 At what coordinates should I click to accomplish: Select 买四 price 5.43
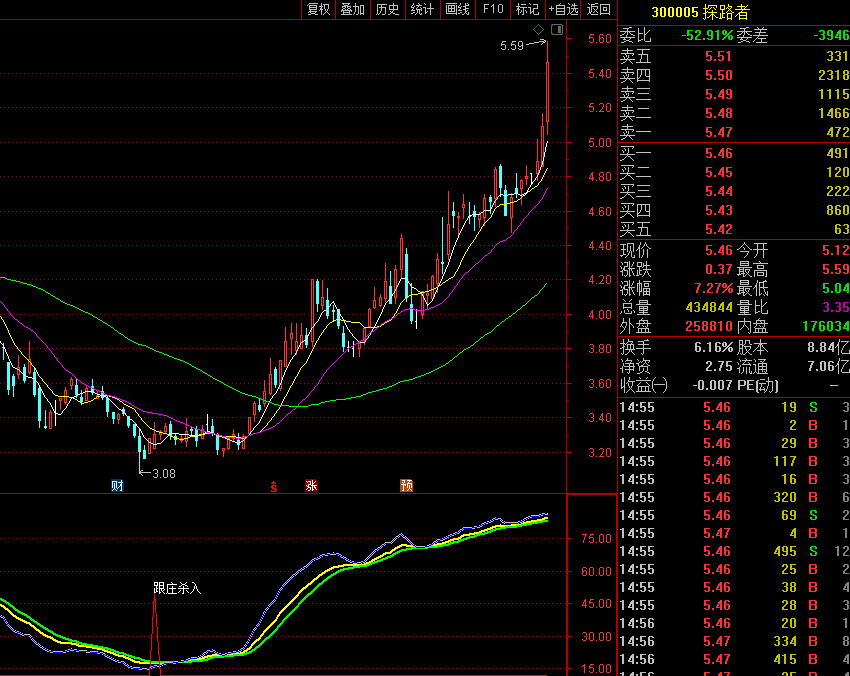point(718,210)
